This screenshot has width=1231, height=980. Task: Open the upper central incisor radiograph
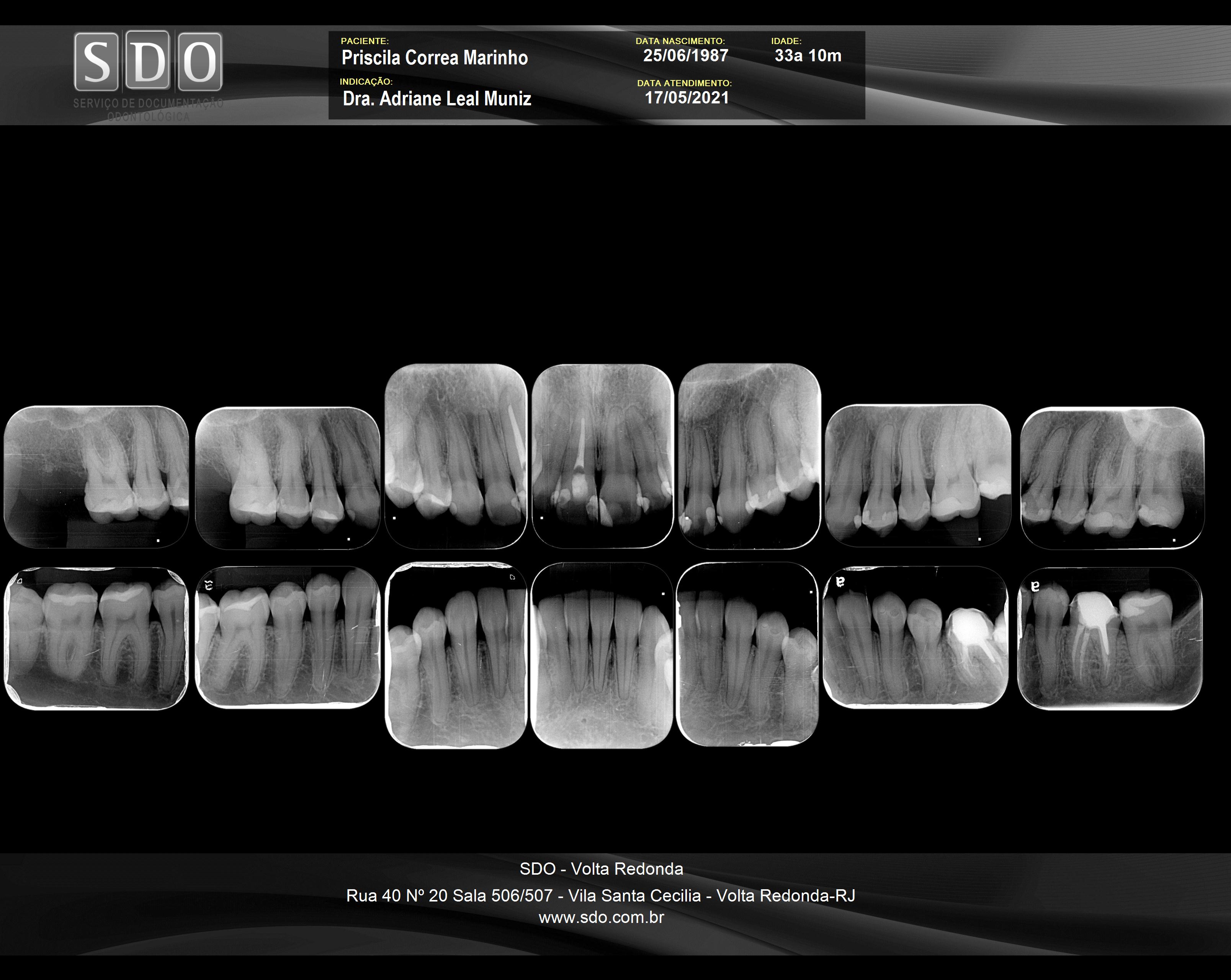pyautogui.click(x=602, y=455)
